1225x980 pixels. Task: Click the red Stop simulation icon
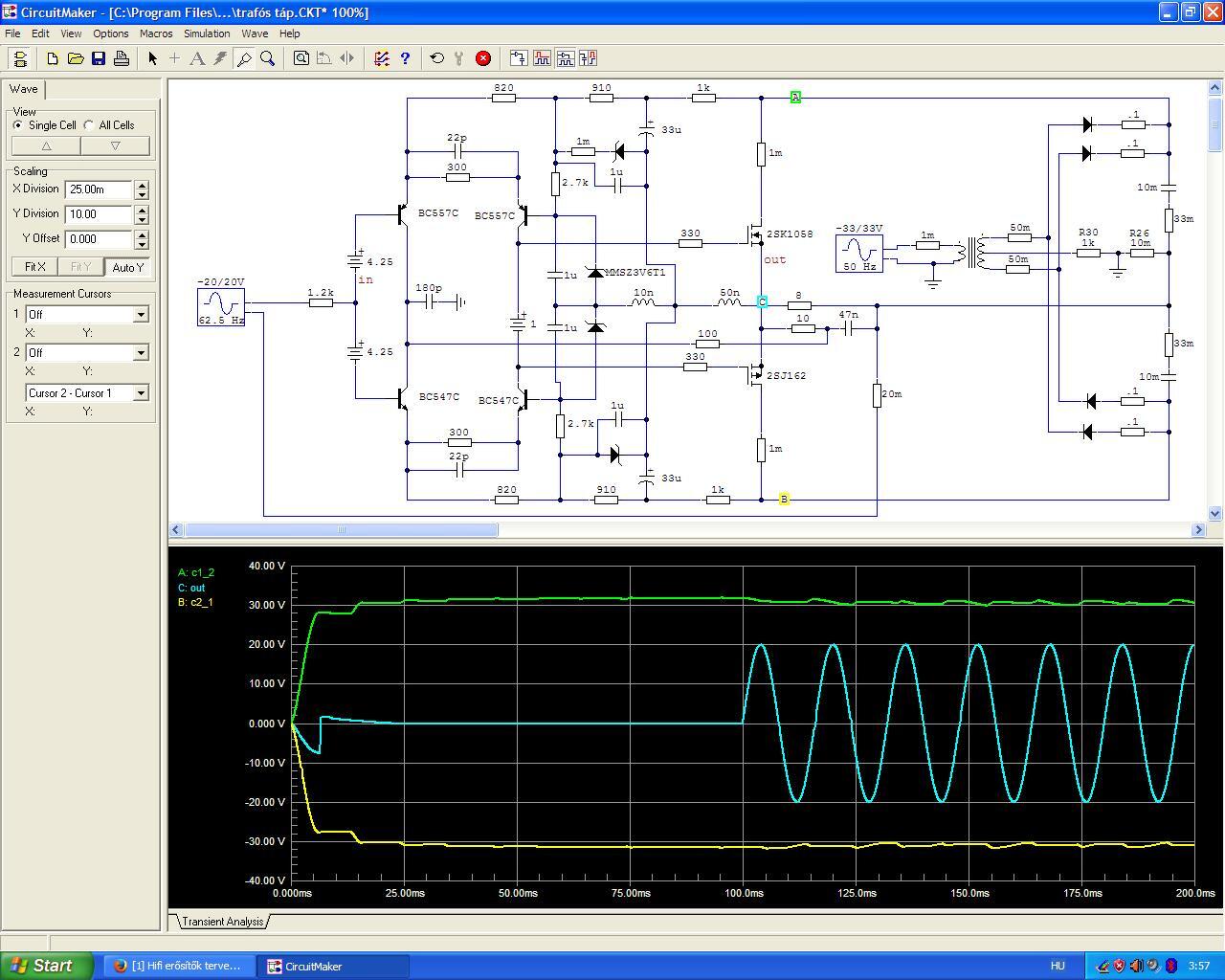[483, 58]
